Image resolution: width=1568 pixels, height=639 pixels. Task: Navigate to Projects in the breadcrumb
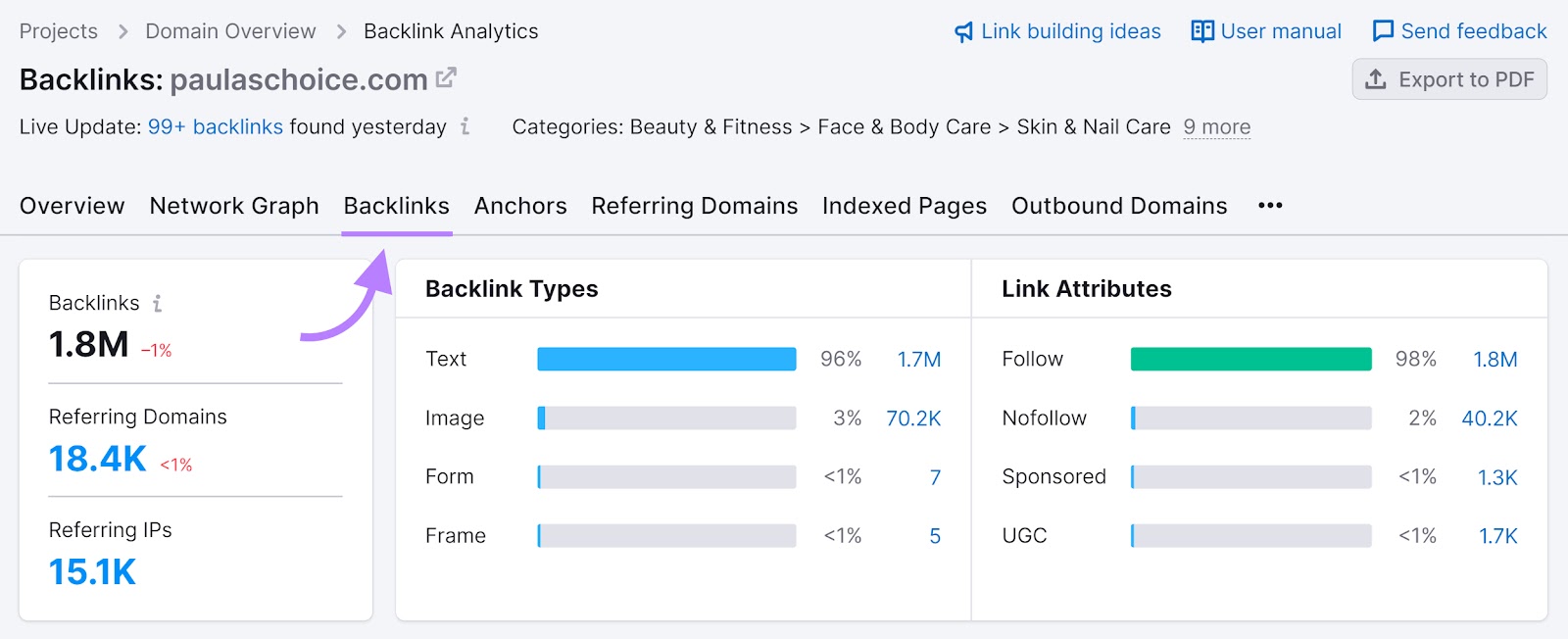pyautogui.click(x=58, y=30)
